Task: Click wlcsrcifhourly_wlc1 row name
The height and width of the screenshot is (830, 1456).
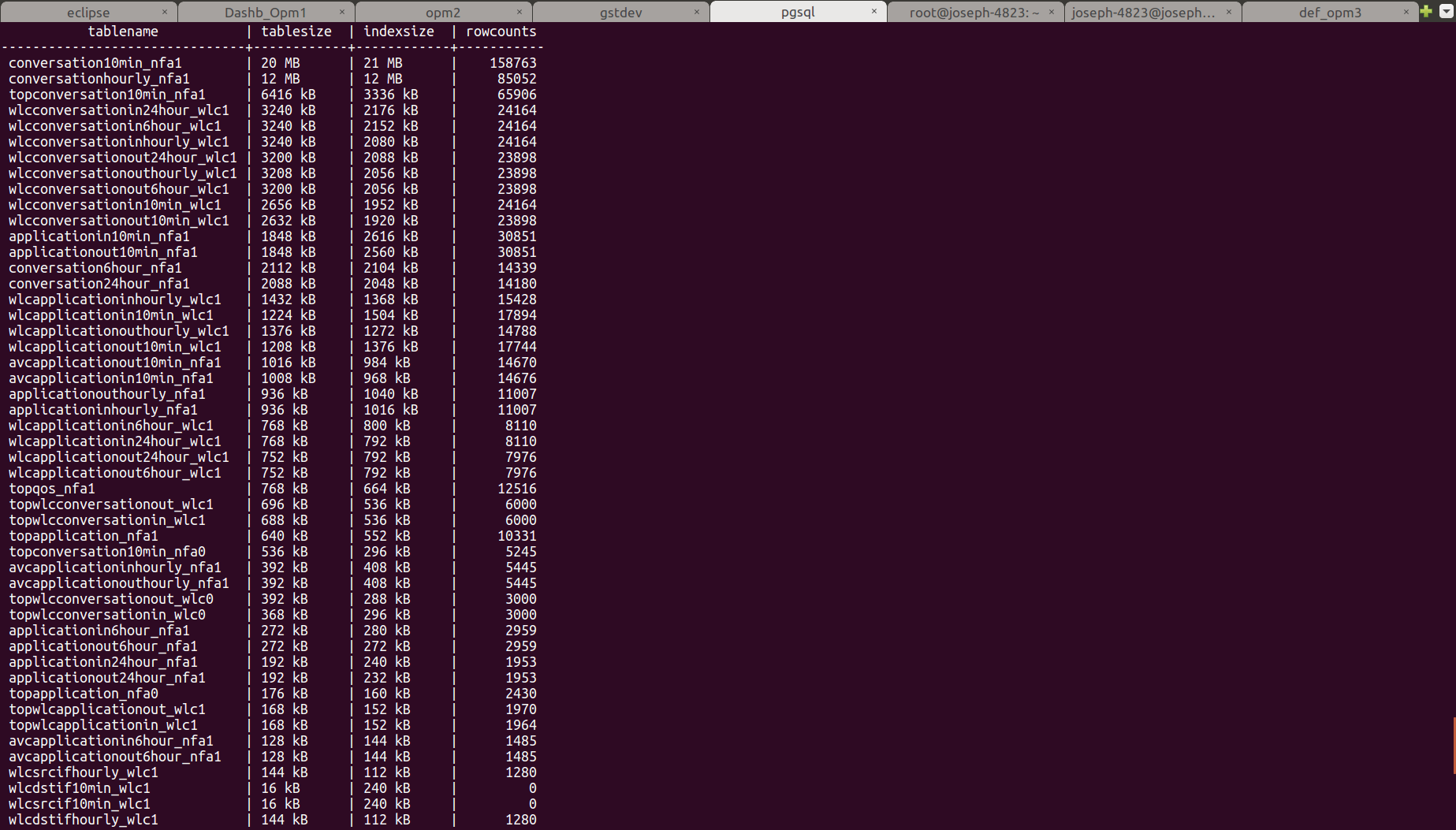Action: coord(84,772)
